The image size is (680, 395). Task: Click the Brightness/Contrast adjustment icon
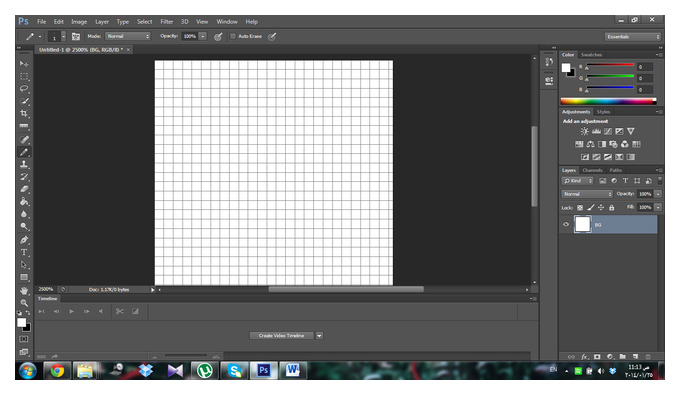[584, 131]
